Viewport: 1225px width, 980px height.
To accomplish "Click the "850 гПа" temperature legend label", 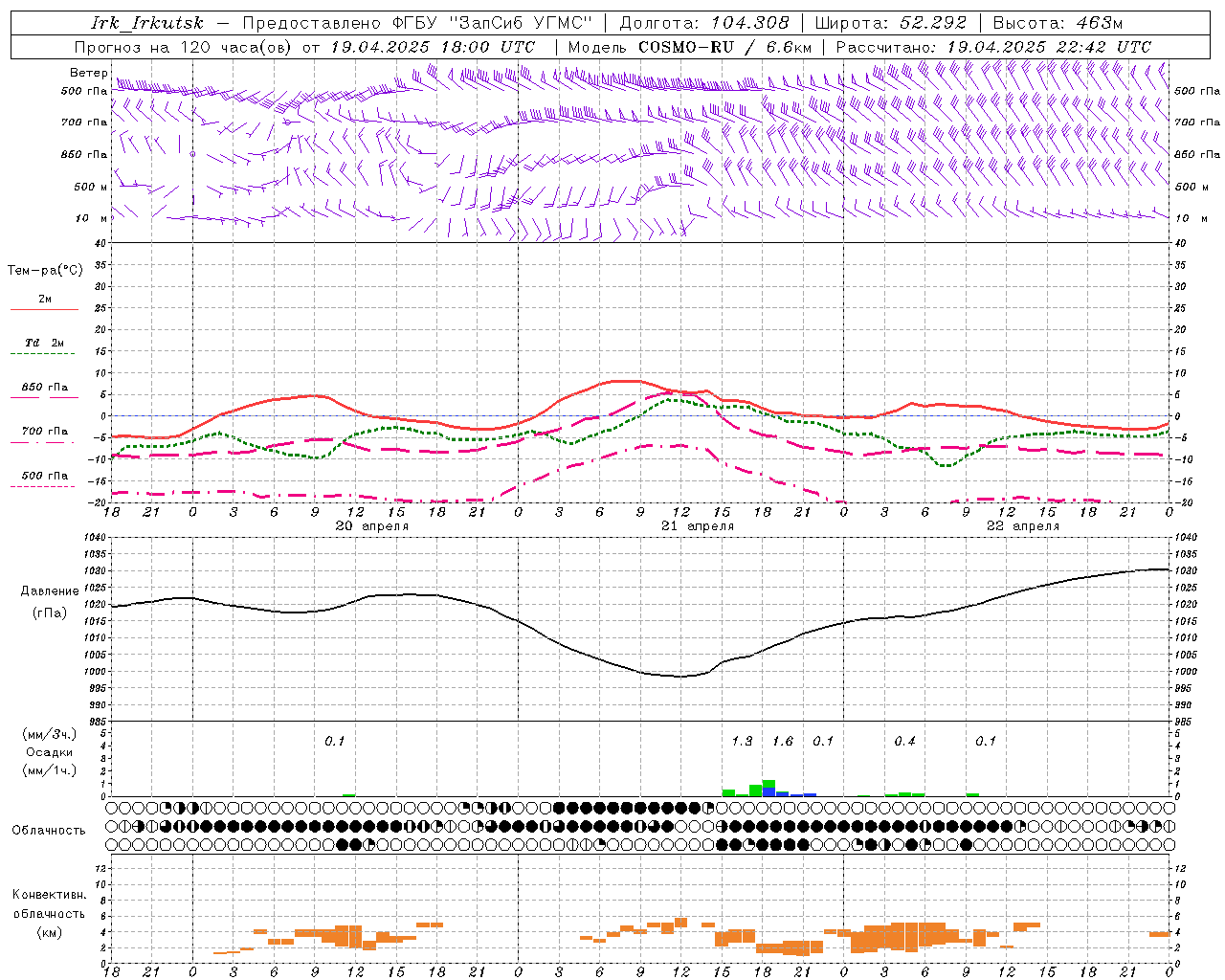I will tap(45, 388).
